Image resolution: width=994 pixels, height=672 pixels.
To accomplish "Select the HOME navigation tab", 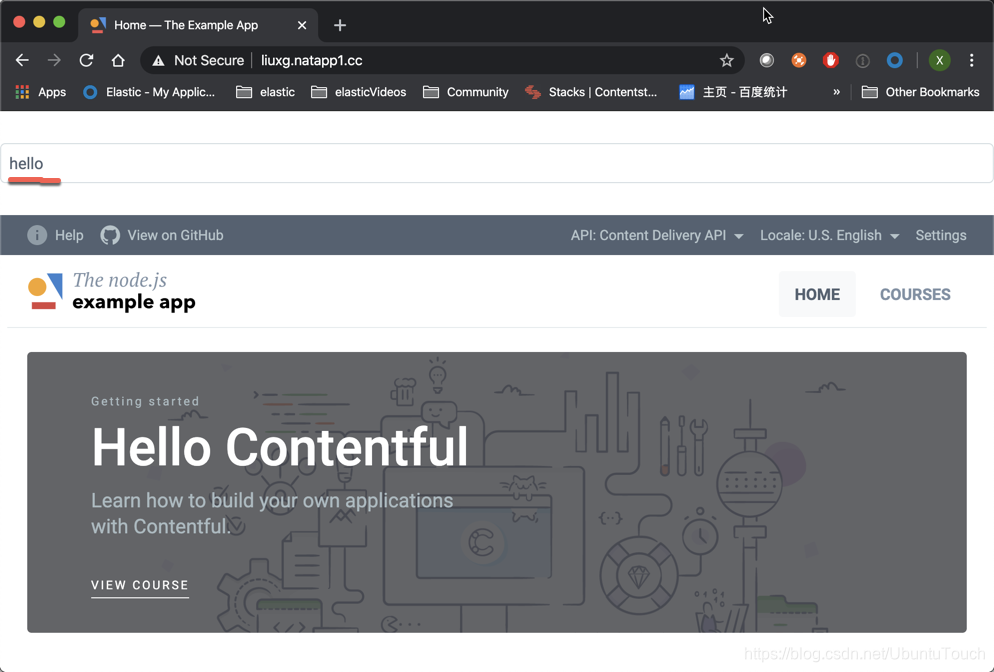I will 817,294.
